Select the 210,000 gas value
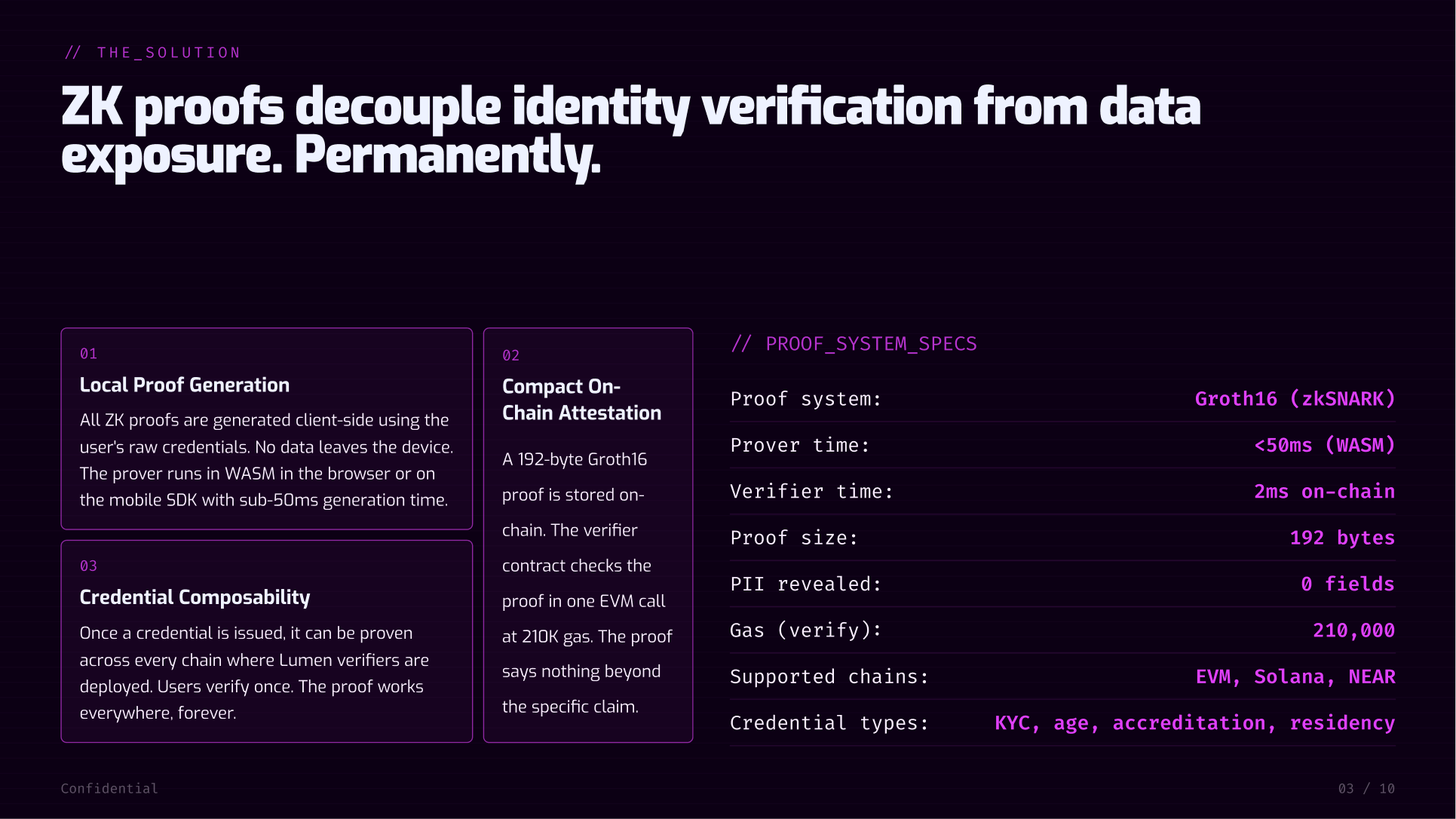This screenshot has width=1456, height=819. click(x=1353, y=630)
